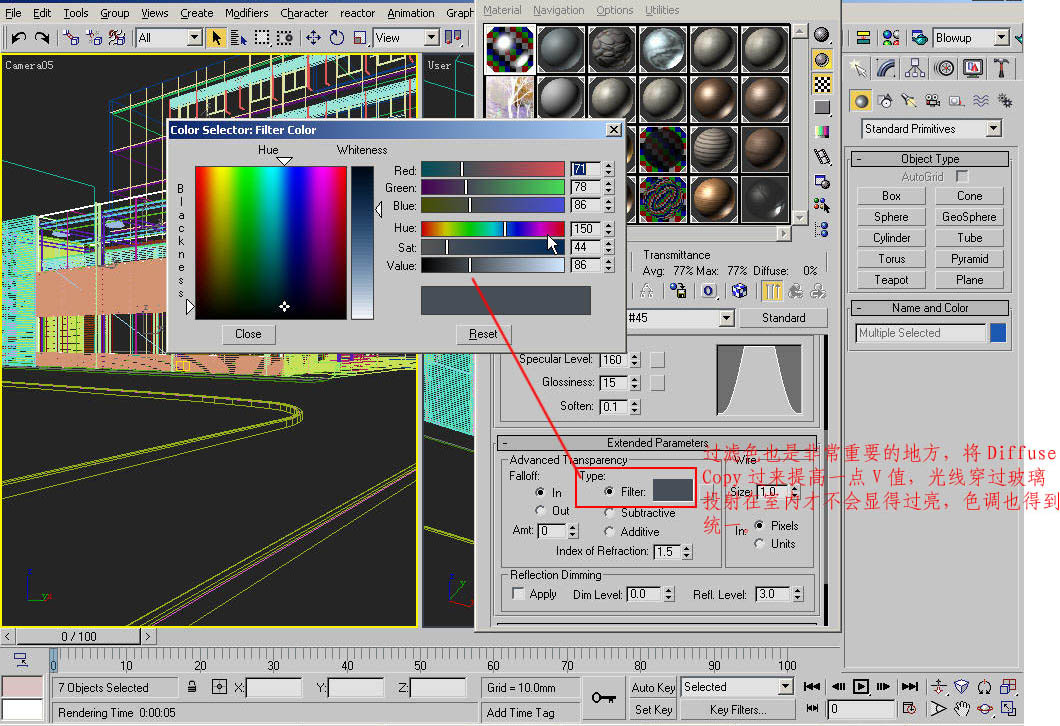
Task: Toggle checkered background in Material Editor
Action: pyautogui.click(x=822, y=84)
